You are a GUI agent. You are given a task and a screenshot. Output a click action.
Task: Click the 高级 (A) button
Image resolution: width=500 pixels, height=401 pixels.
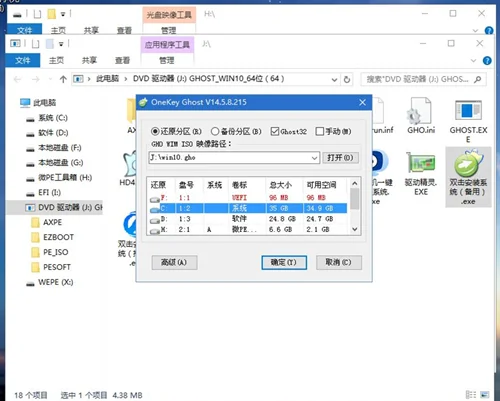[x=174, y=262]
